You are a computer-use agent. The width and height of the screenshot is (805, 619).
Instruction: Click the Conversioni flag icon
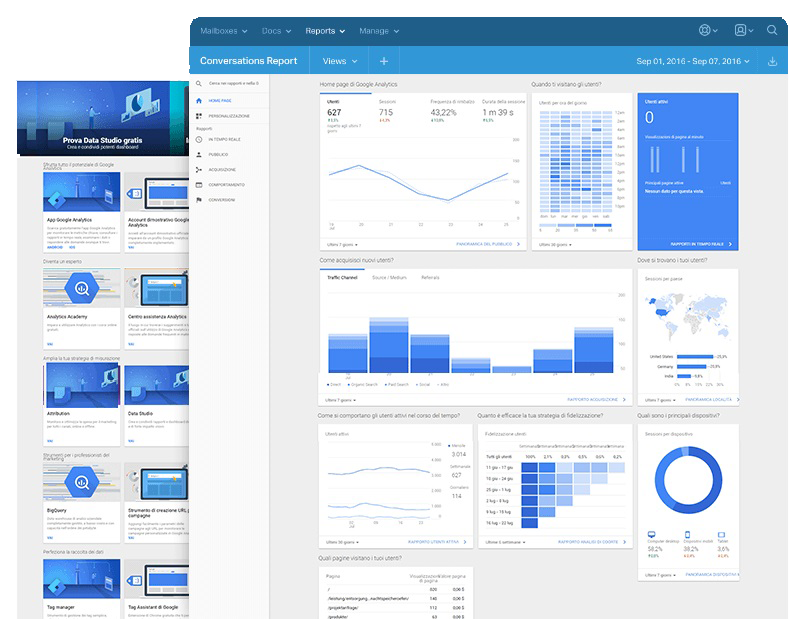[199, 200]
